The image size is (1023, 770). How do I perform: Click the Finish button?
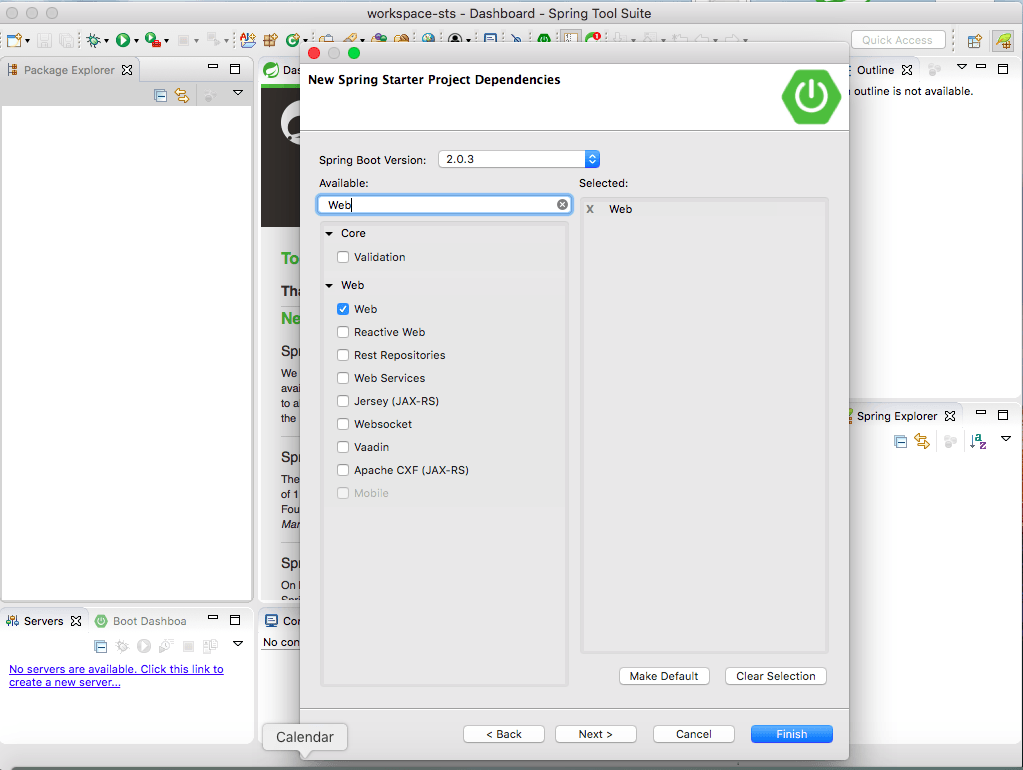[791, 734]
